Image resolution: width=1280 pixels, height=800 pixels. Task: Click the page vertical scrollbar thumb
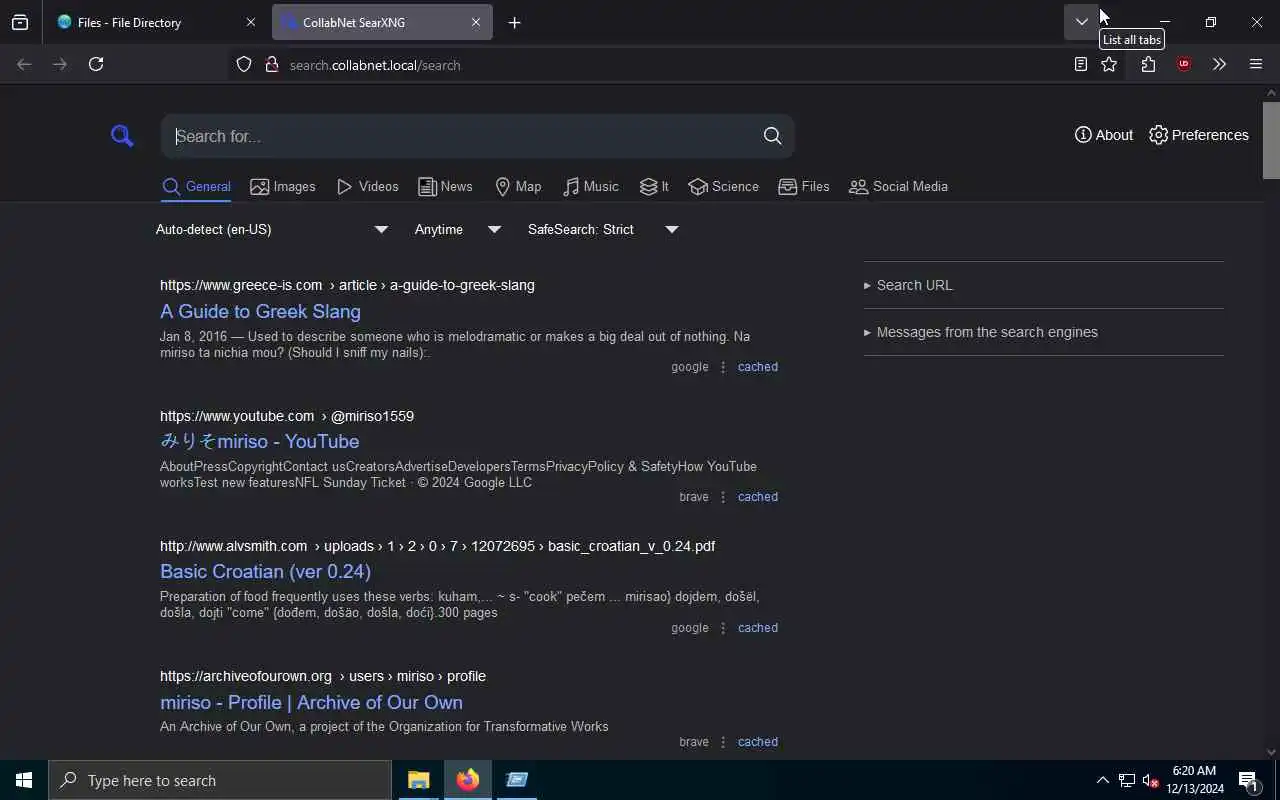[x=1271, y=140]
